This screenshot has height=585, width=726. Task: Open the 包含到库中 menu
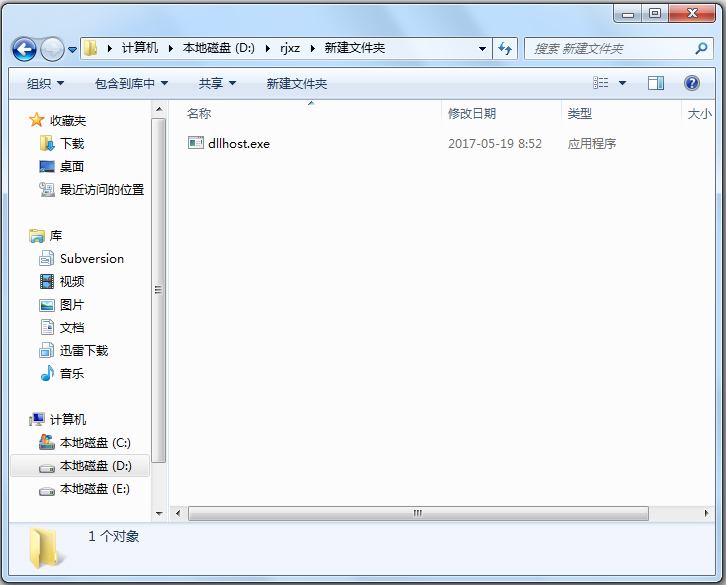pyautogui.click(x=131, y=83)
